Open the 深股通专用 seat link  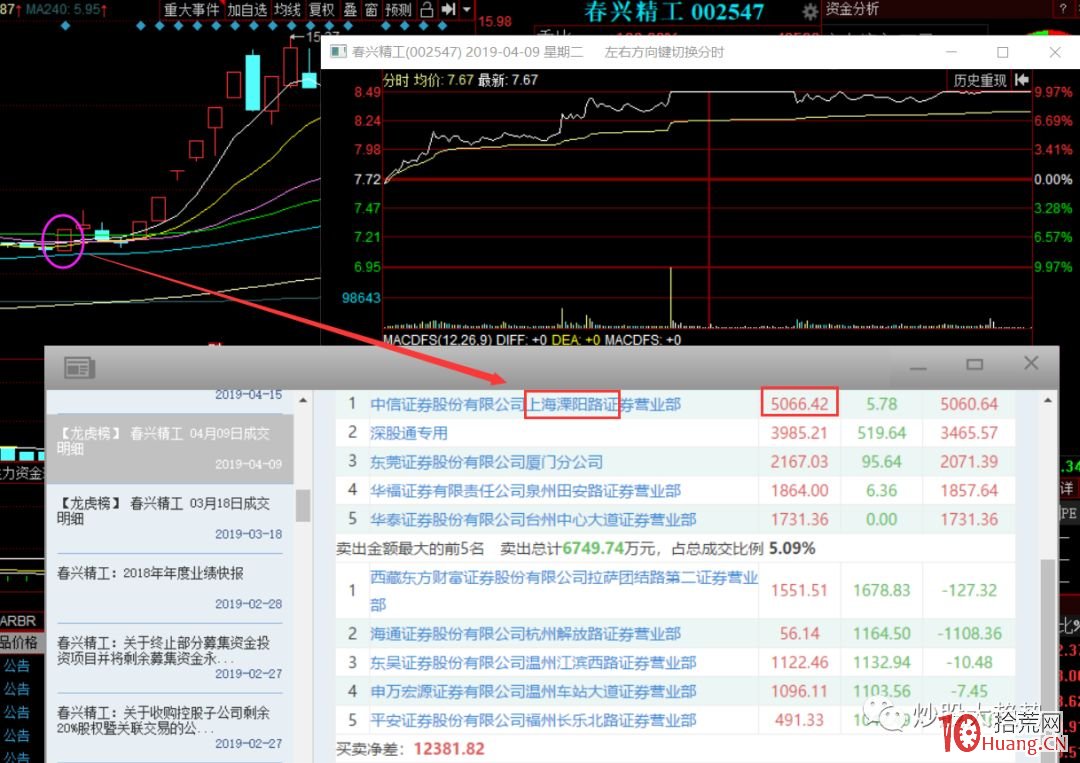coord(409,433)
